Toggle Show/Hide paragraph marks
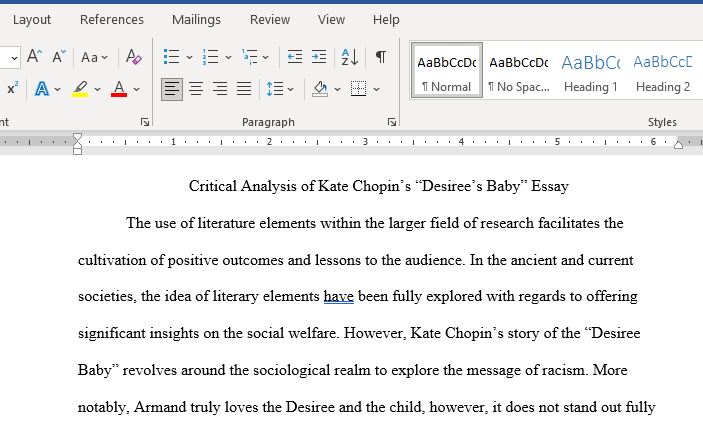This screenshot has width=703, height=424. (x=381, y=57)
